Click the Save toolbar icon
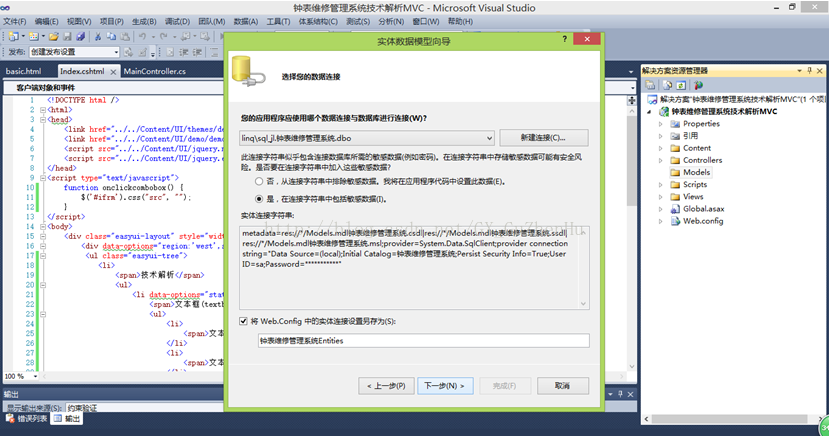 [67, 36]
